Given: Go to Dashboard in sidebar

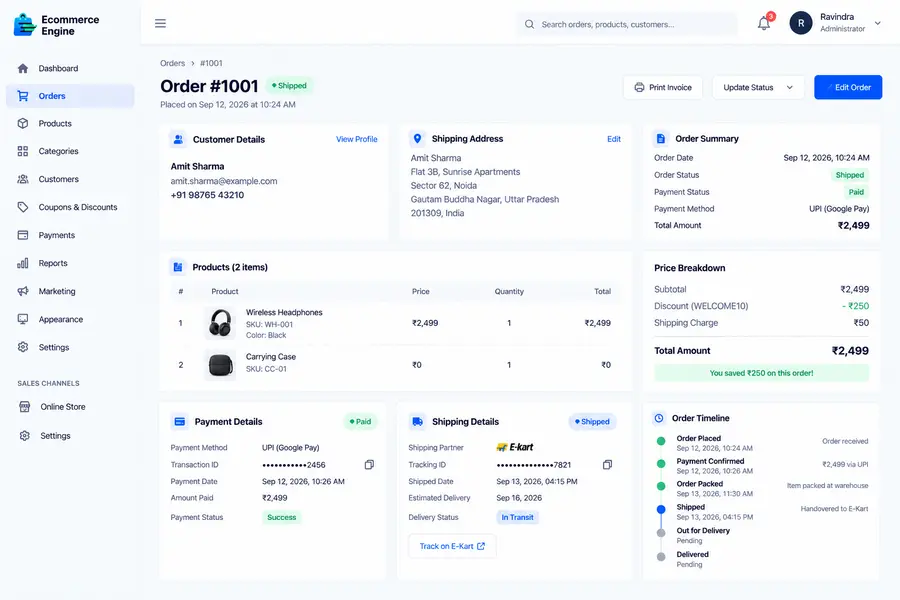Looking at the screenshot, I should pyautogui.click(x=70, y=68).
